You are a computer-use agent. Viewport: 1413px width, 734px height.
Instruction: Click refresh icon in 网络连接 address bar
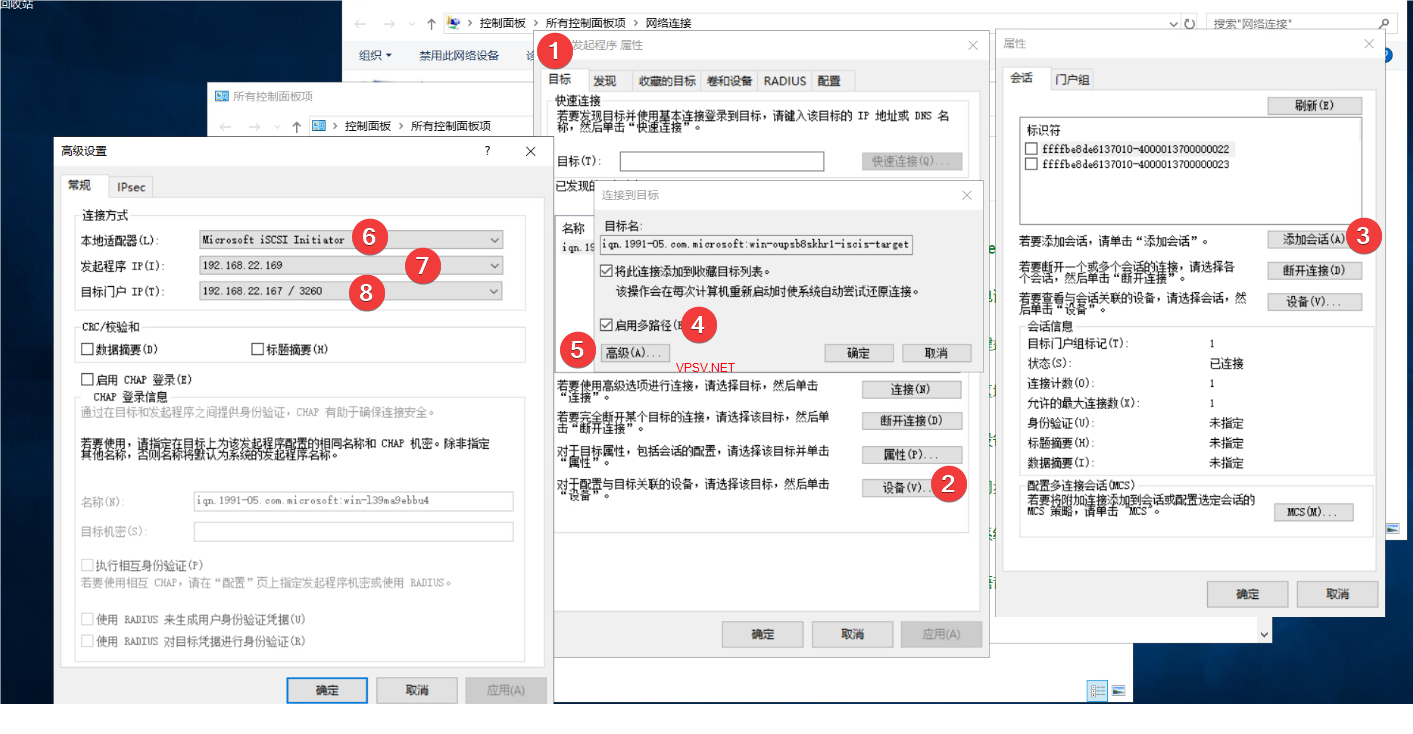pos(1189,23)
